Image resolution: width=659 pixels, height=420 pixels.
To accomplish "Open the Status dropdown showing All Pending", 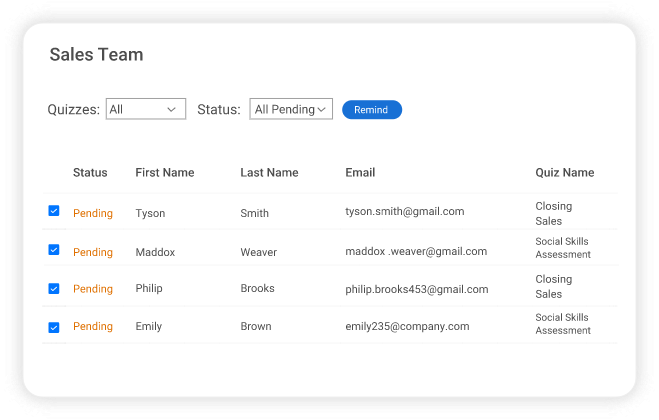I will [290, 109].
